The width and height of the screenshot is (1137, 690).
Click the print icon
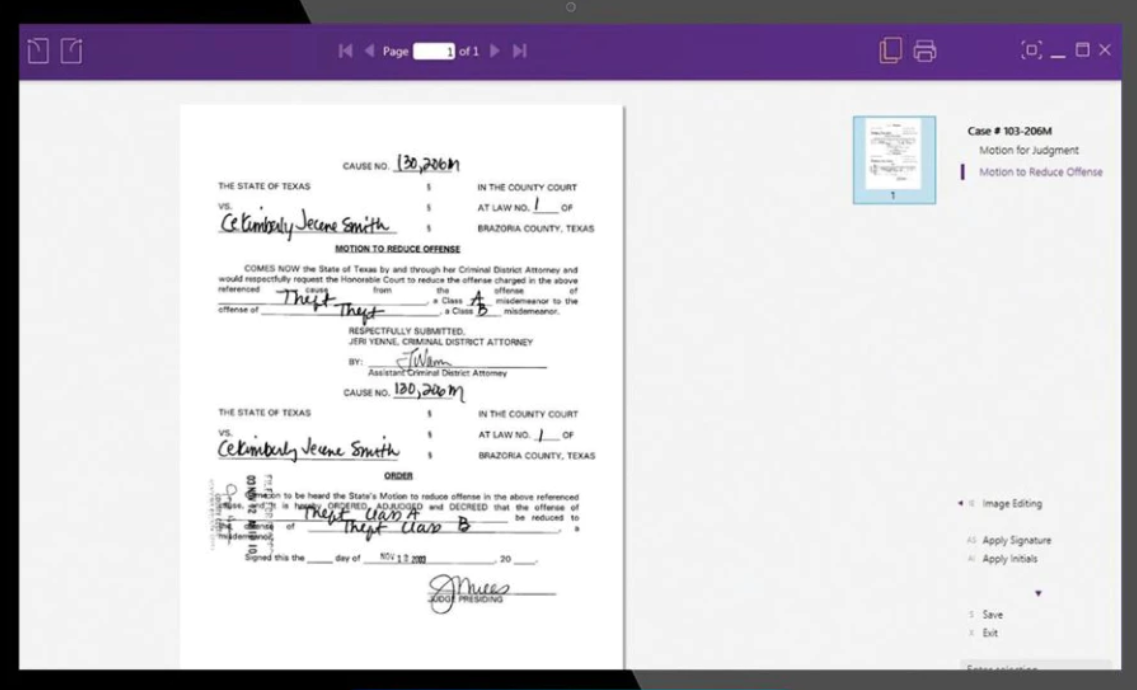(x=925, y=51)
